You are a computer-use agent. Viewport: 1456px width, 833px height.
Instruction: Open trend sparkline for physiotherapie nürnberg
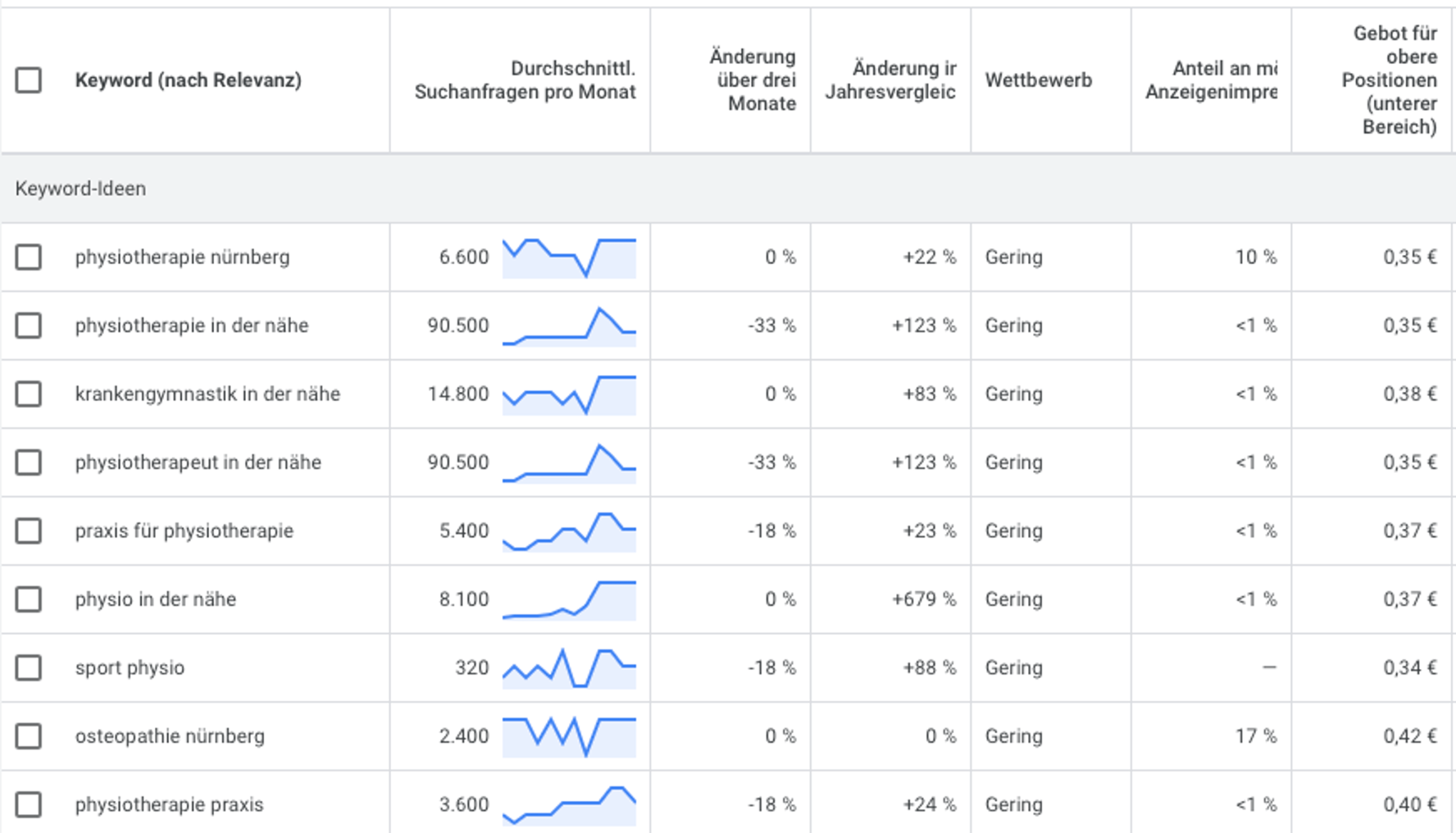point(569,258)
